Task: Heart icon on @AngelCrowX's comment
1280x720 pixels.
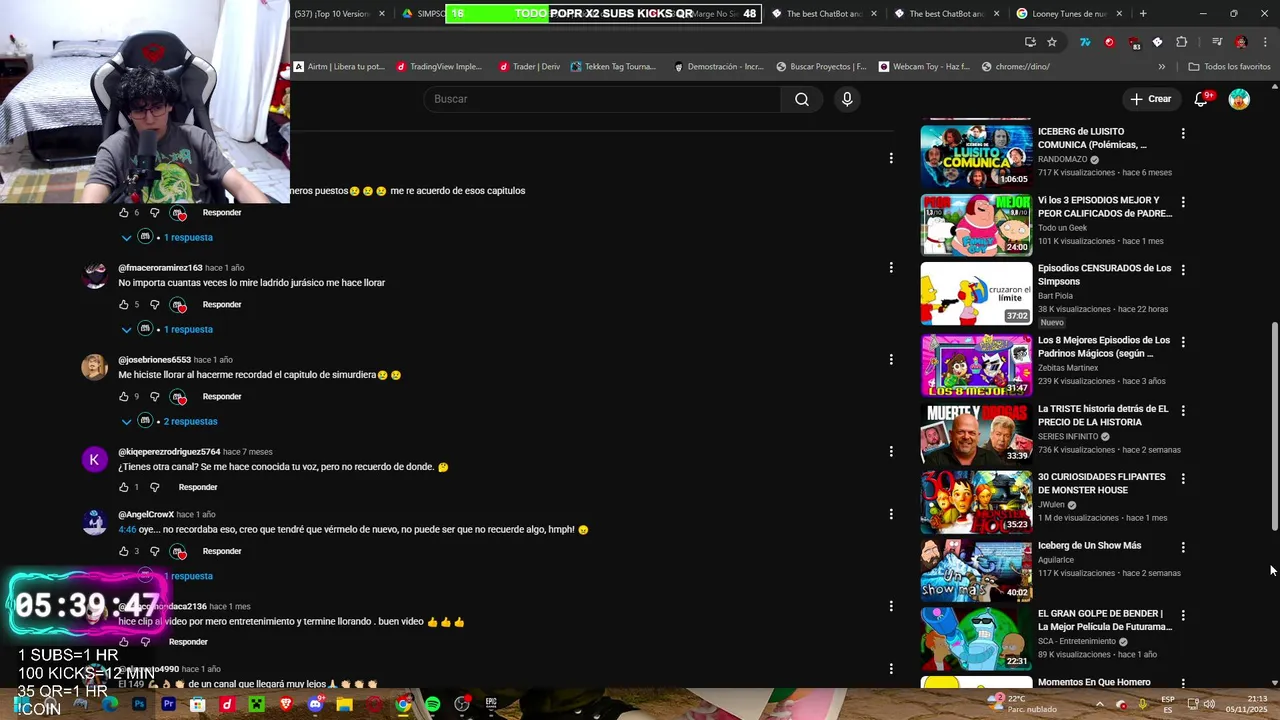Action: tap(178, 552)
